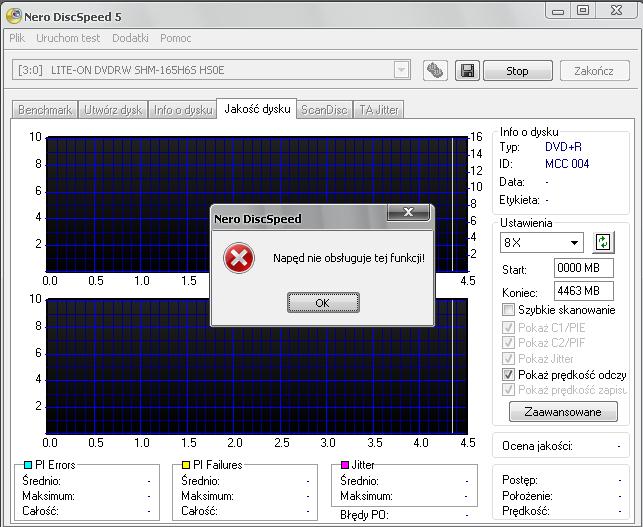
Task: Click the green refresh disc info icon
Action: click(x=603, y=242)
